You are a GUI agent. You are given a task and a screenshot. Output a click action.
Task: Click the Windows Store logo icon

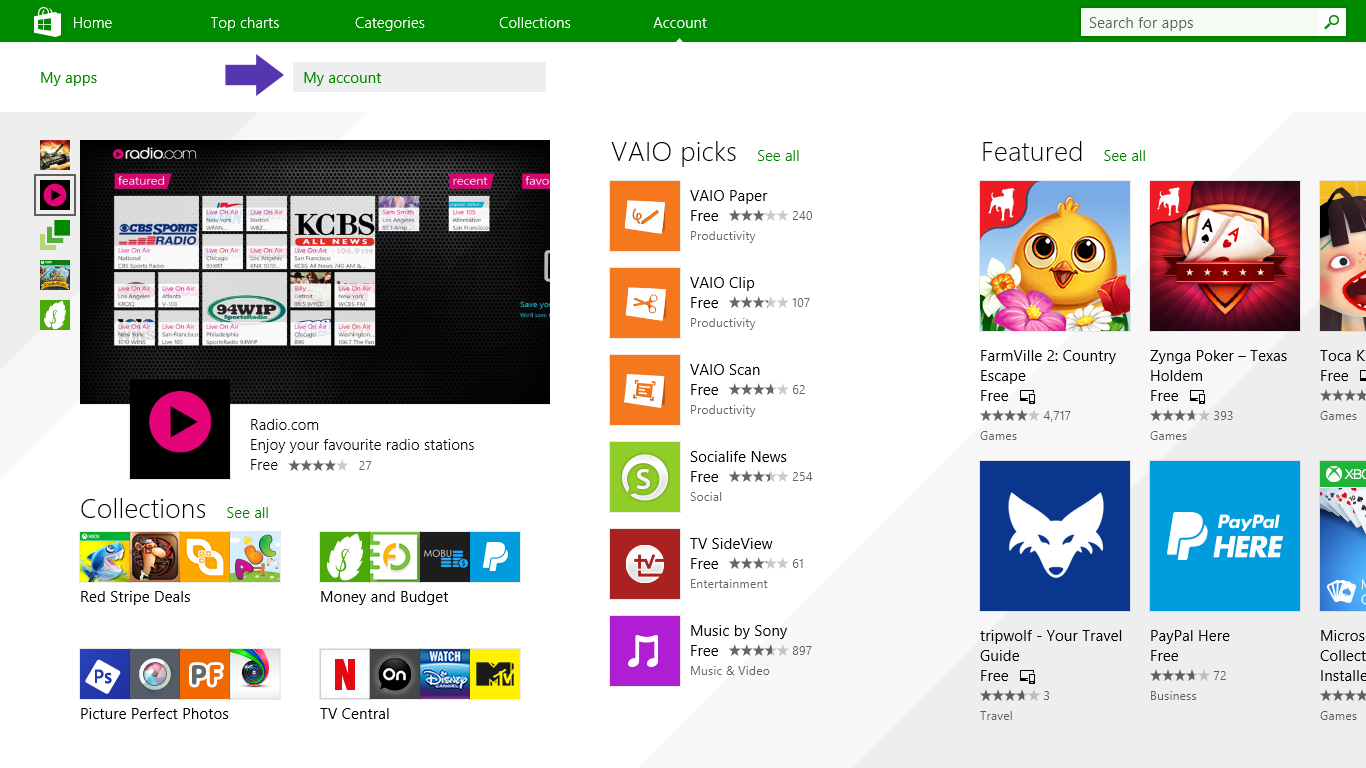[x=46, y=21]
